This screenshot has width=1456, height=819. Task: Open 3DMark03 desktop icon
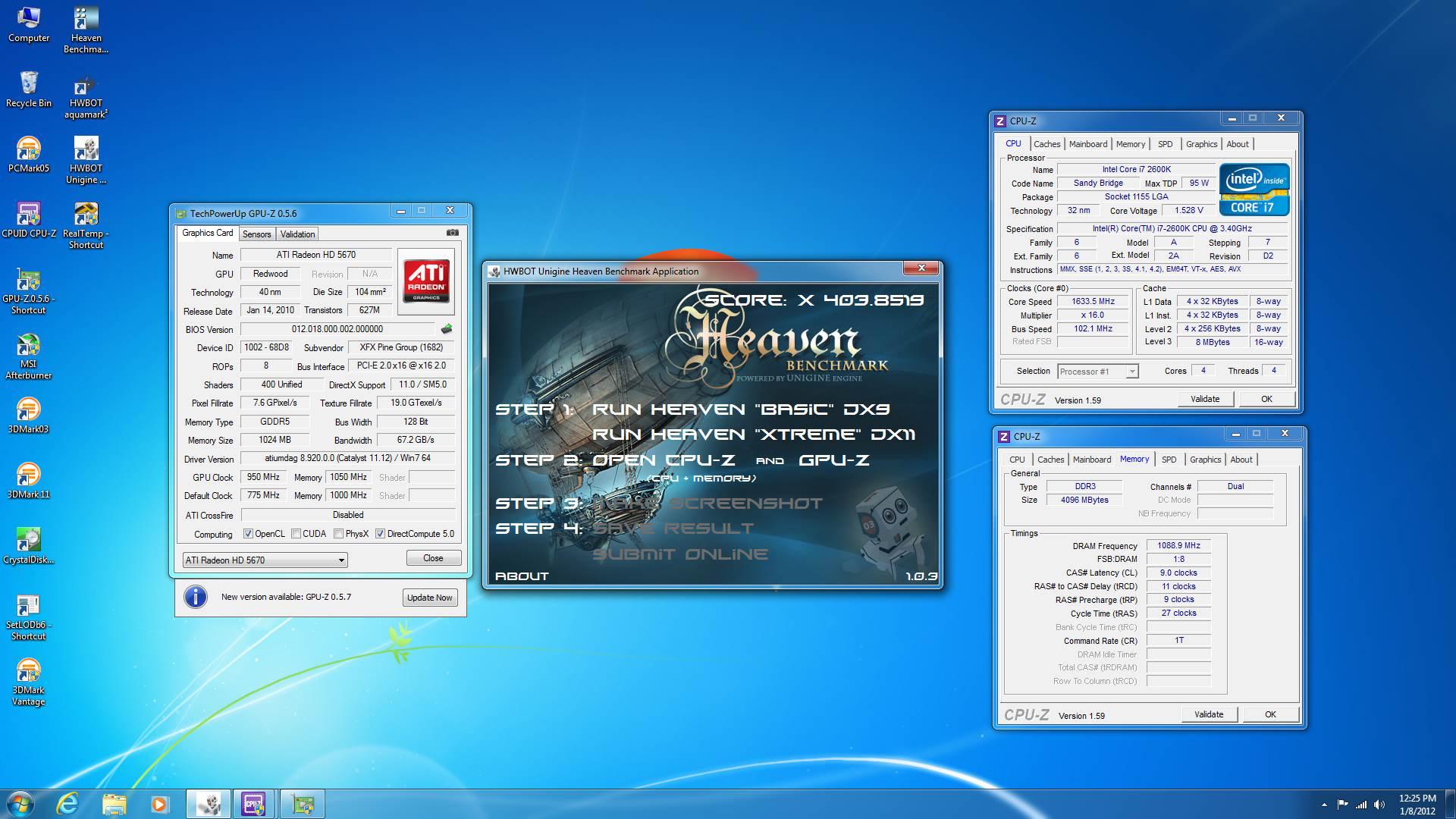[28, 416]
